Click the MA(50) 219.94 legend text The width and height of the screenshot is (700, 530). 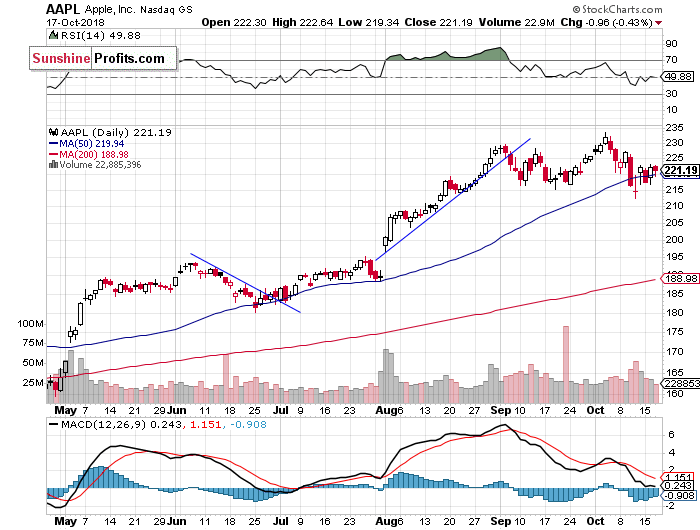92,144
